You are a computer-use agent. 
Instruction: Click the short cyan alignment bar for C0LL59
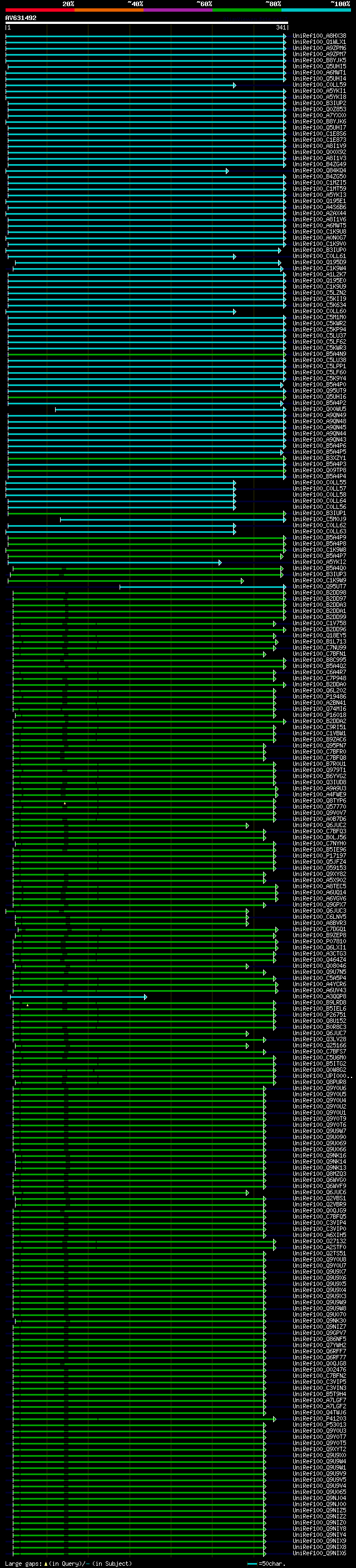click(x=121, y=85)
